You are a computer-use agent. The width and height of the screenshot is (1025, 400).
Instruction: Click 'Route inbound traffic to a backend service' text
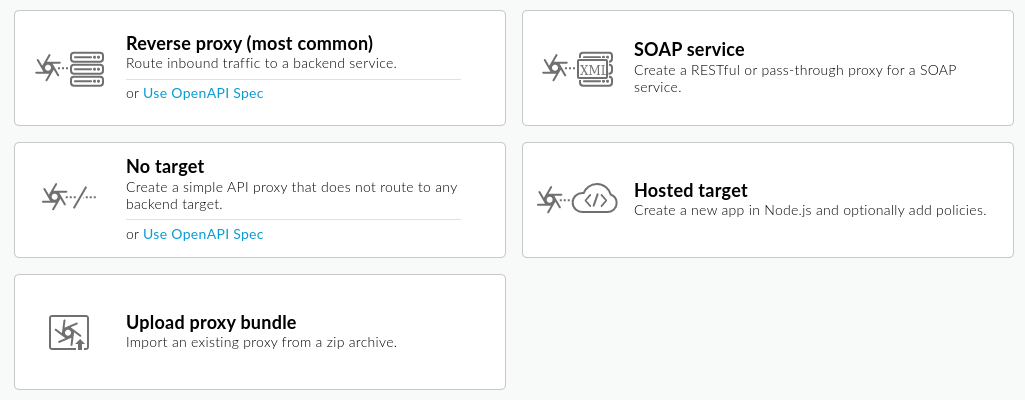point(261,64)
